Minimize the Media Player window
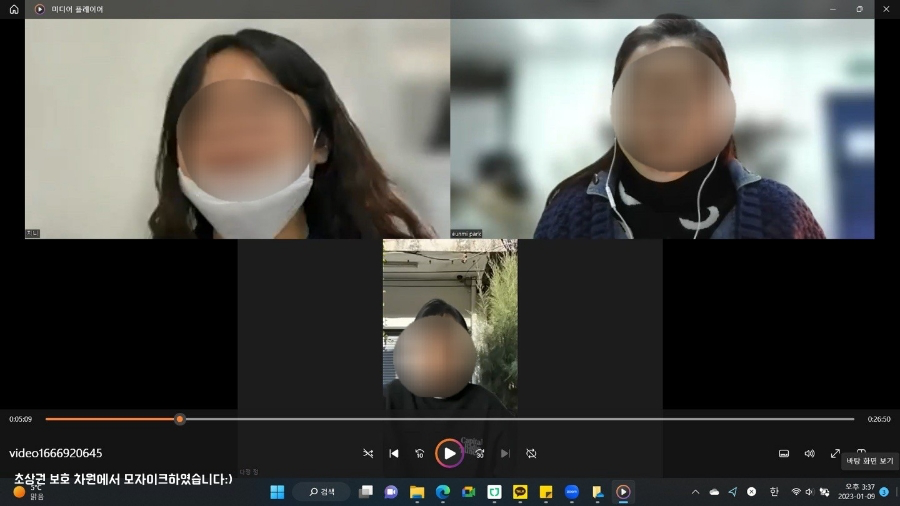Image resolution: width=900 pixels, height=506 pixels. click(833, 9)
